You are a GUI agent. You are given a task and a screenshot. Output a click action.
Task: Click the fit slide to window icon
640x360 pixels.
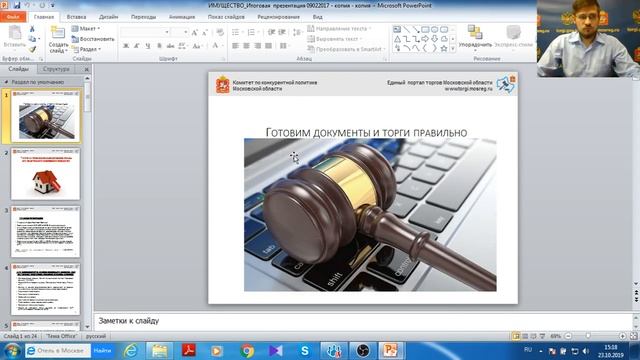click(x=633, y=336)
